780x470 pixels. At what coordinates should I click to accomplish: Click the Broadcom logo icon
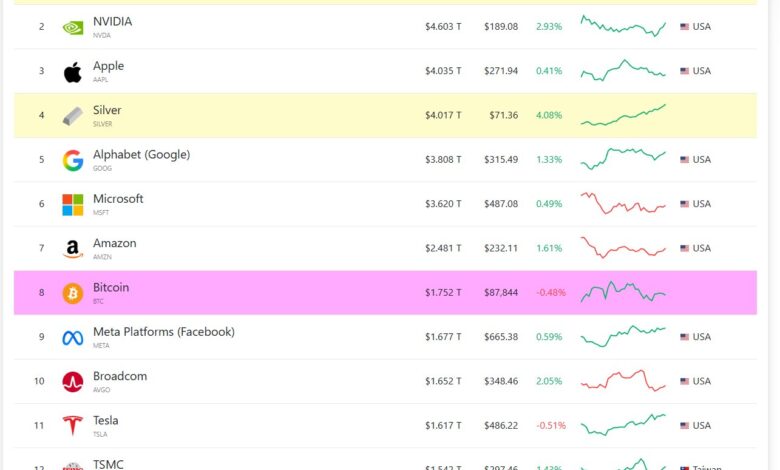coord(72,381)
